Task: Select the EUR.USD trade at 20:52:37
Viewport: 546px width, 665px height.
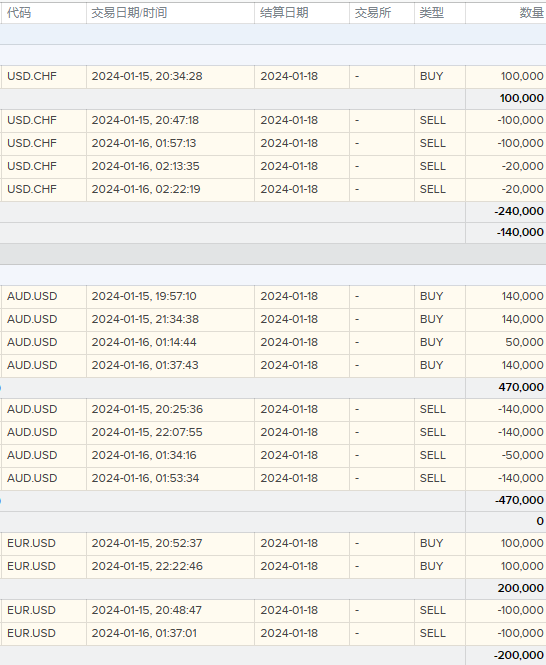Action: point(273,544)
